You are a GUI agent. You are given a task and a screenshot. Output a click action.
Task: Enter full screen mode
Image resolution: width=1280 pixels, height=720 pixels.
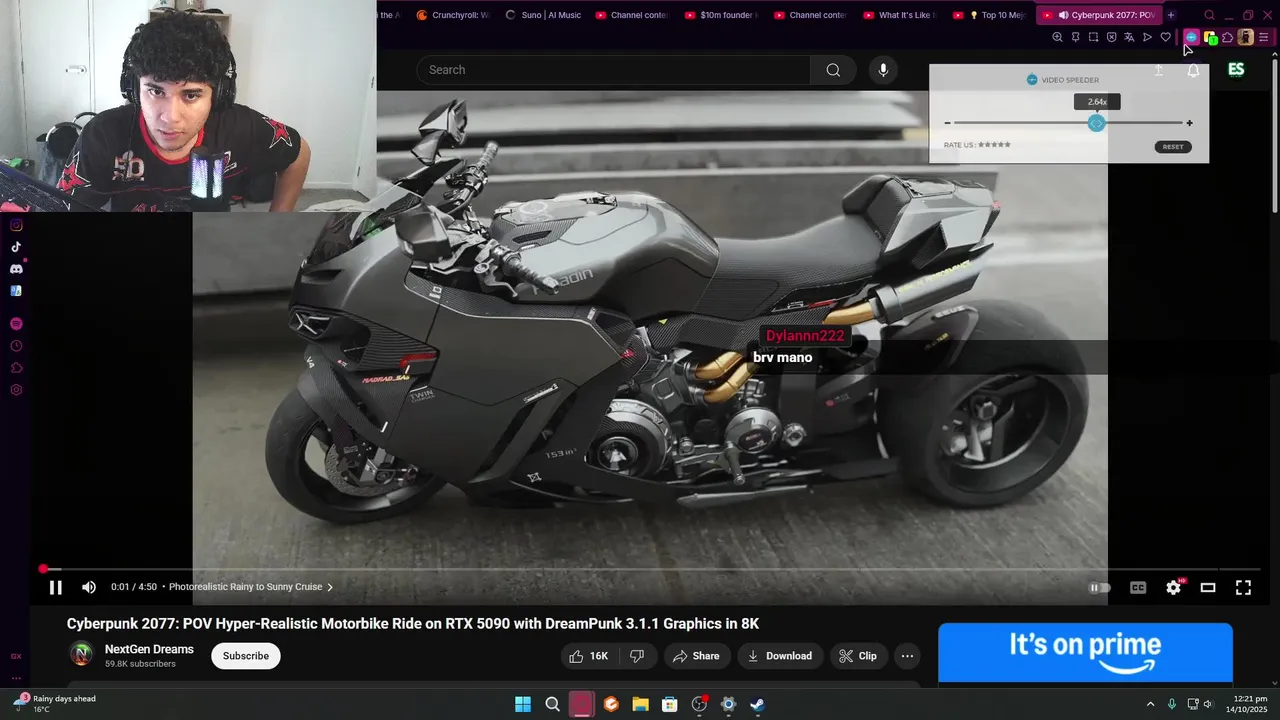coord(1243,588)
